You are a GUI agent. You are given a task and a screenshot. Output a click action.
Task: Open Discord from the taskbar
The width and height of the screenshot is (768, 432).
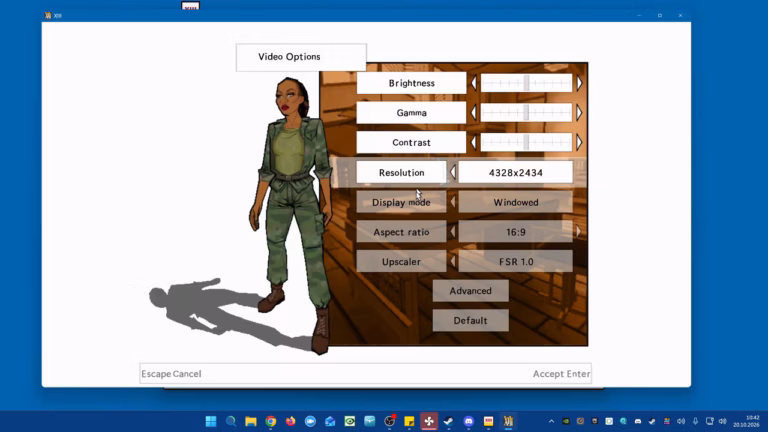[468, 421]
